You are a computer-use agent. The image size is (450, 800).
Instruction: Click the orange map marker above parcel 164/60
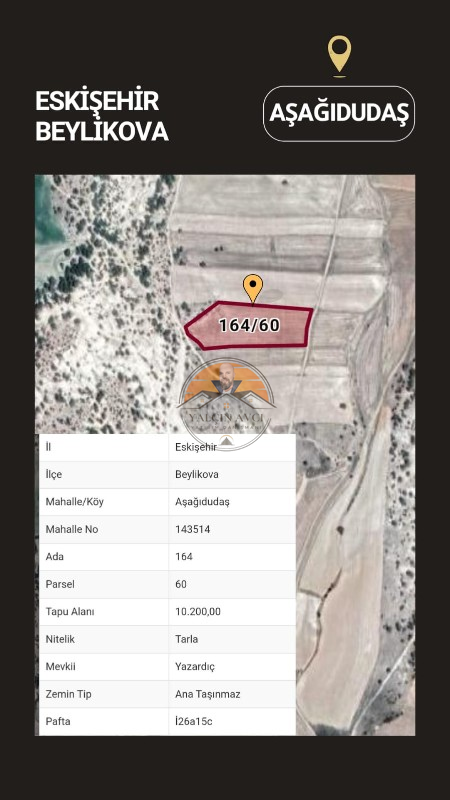click(253, 288)
